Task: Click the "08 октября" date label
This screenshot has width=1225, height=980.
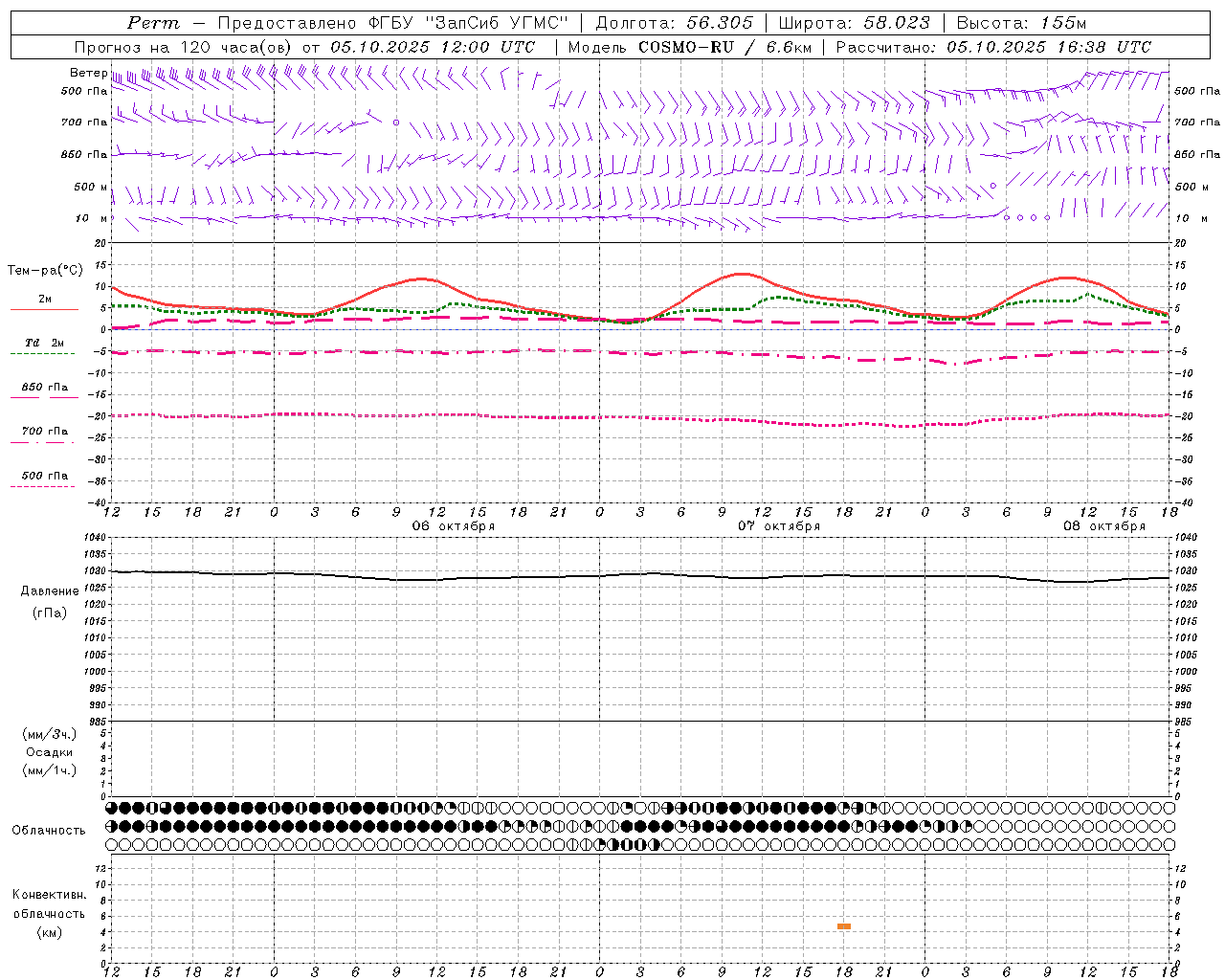Action: [x=1103, y=526]
